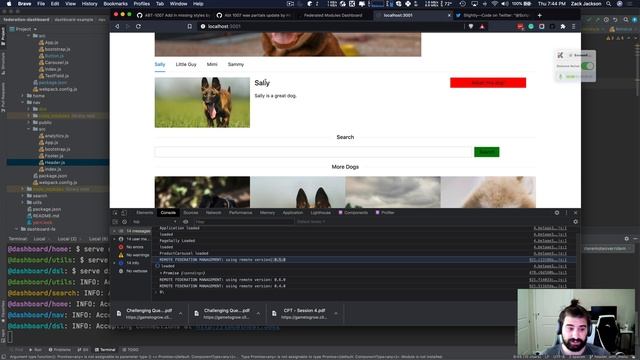Expand the search folder in project tree
The height and width of the screenshot is (360, 640).
(23, 196)
